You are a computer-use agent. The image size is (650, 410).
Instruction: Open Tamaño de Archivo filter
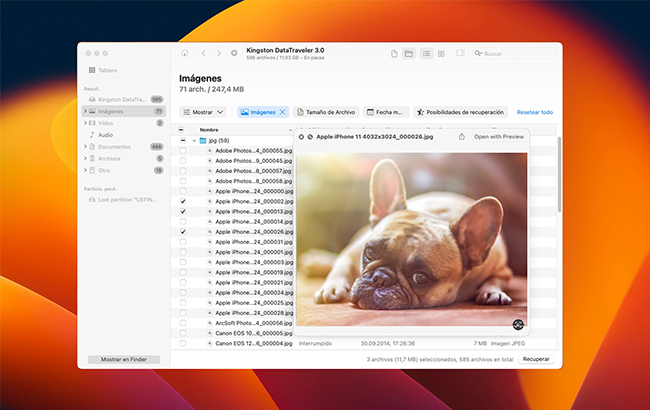[x=327, y=112]
